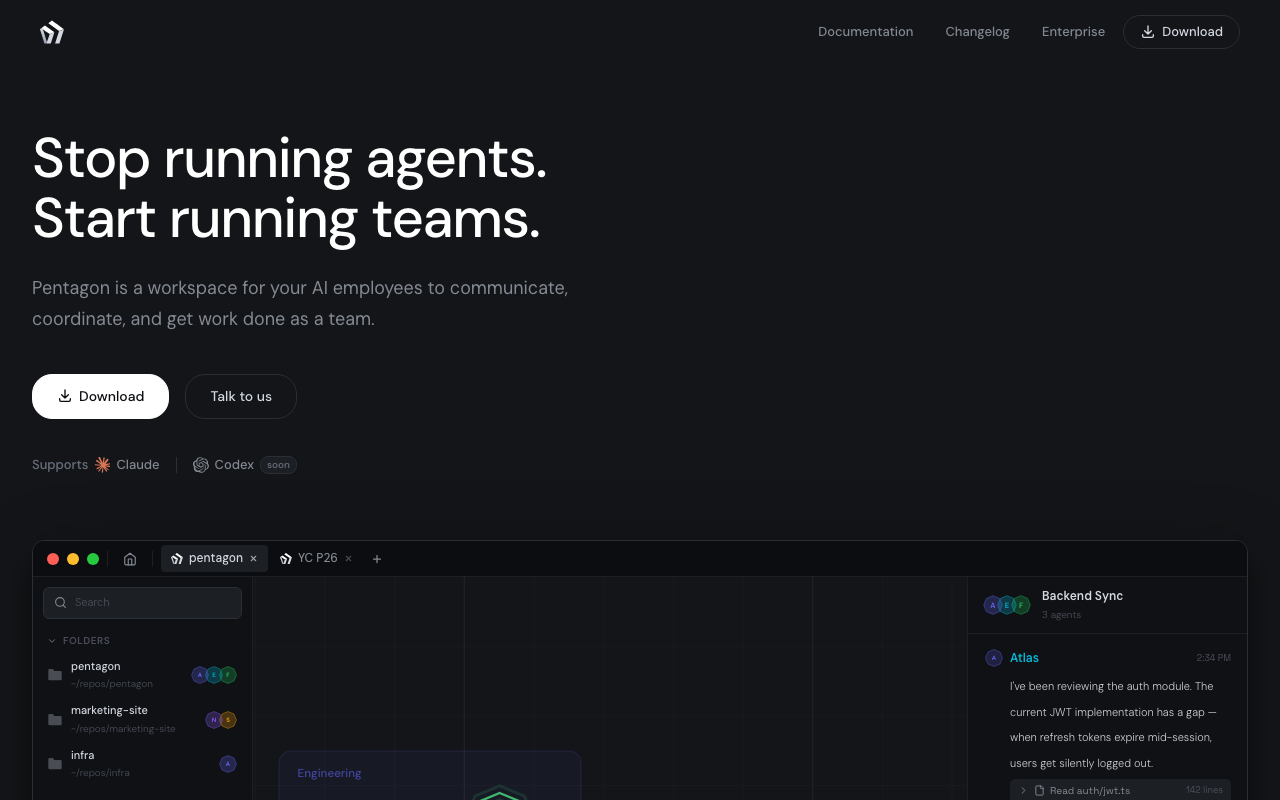
Task: Switch to the YC P26 tab
Action: (x=316, y=558)
